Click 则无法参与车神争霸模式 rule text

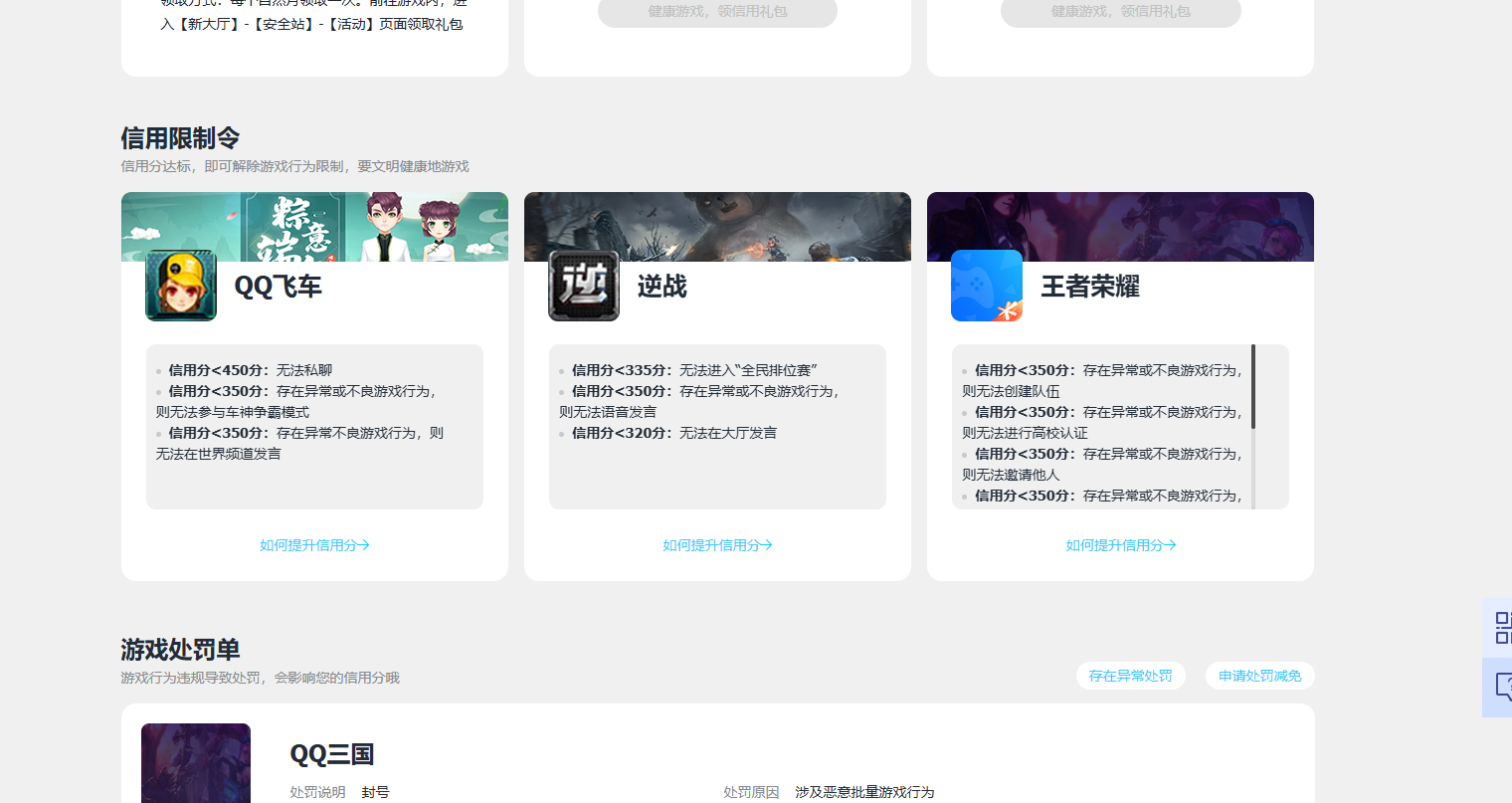pos(233,412)
